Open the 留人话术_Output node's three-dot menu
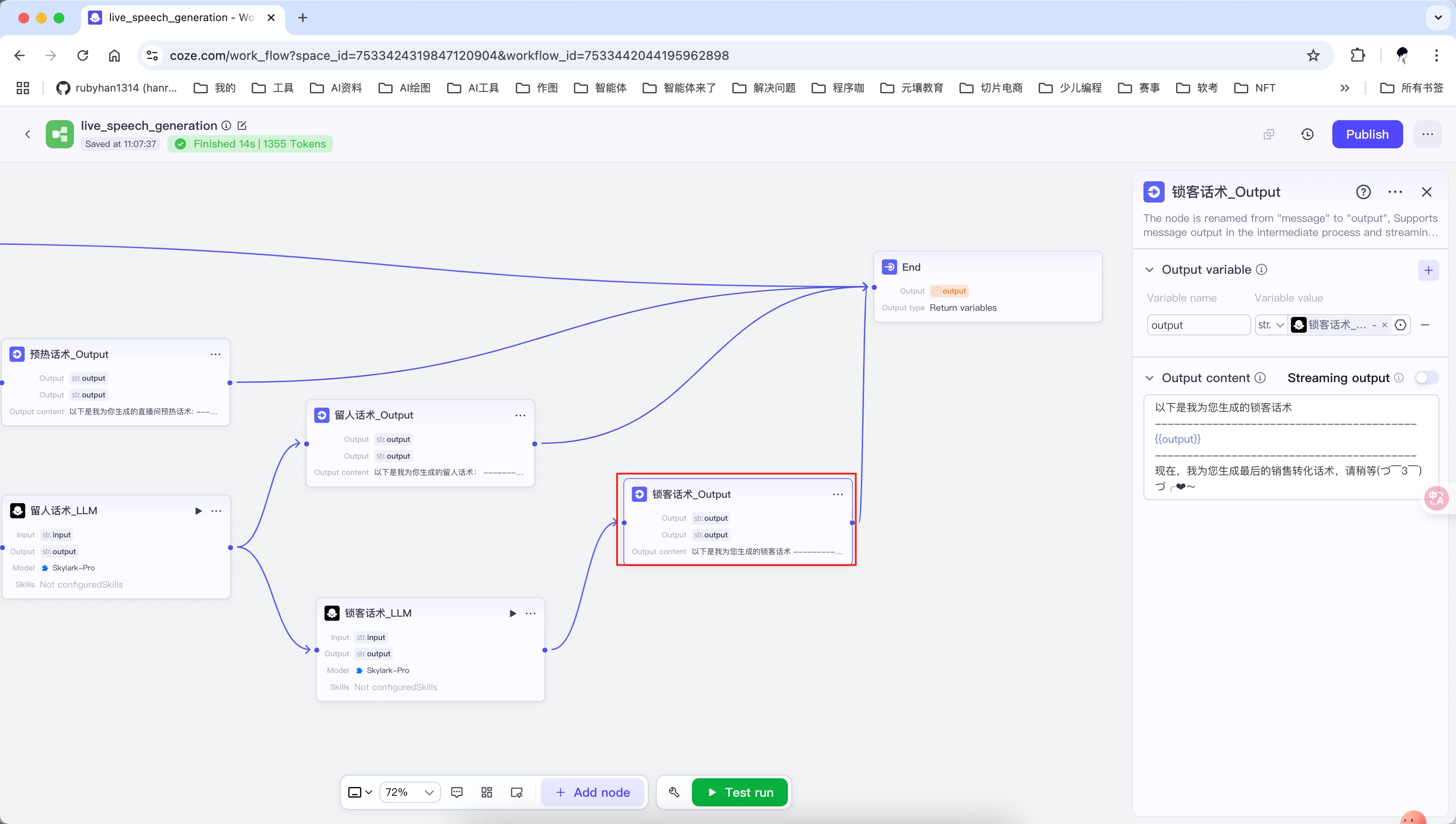Screen dimensions: 1456x824 pyautogui.click(x=520, y=416)
